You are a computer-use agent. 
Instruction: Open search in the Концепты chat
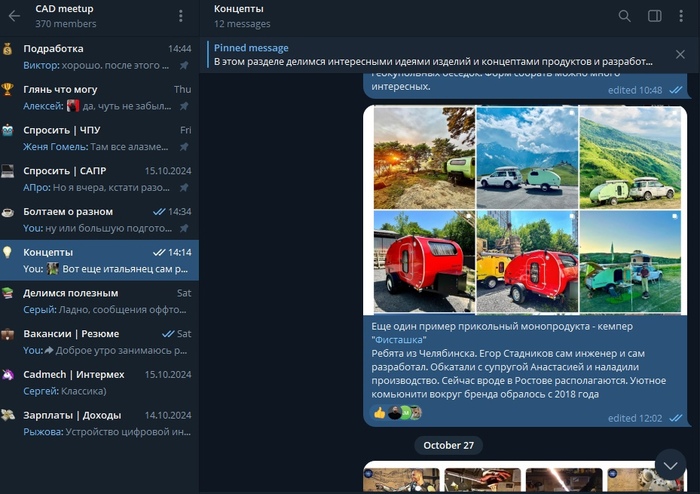coord(624,16)
